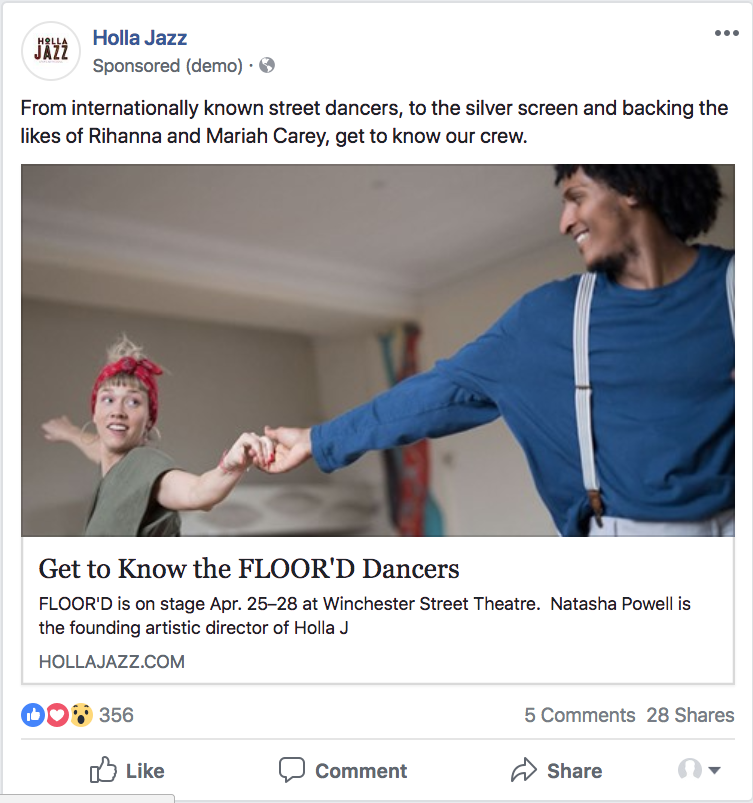The image size is (753, 803).
Task: Click the blue thumbs-up reaction icon
Action: click(32, 715)
